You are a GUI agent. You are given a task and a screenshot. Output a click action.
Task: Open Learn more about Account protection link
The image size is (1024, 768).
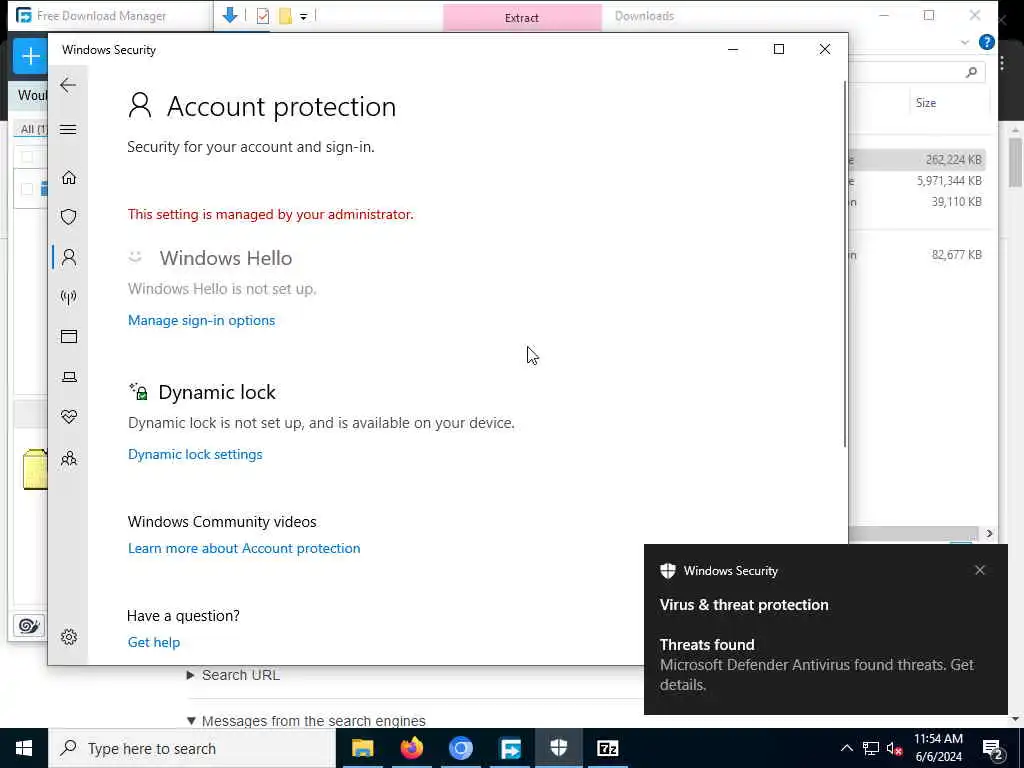pos(244,549)
